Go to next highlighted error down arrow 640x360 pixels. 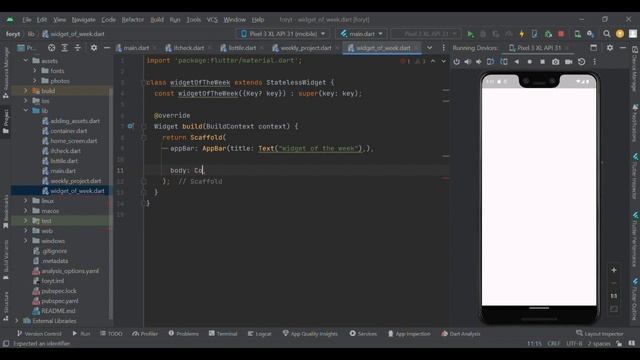pos(443,61)
